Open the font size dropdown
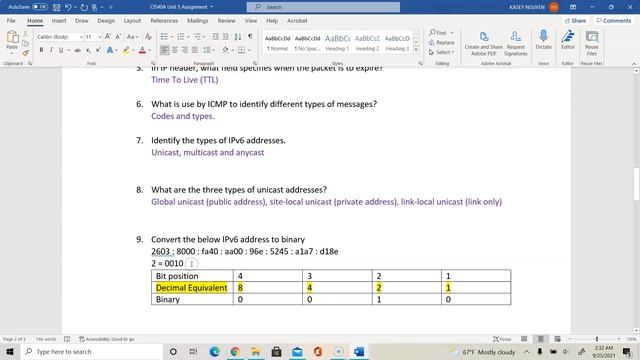Viewport: 640px width, 360px height. click(x=100, y=37)
